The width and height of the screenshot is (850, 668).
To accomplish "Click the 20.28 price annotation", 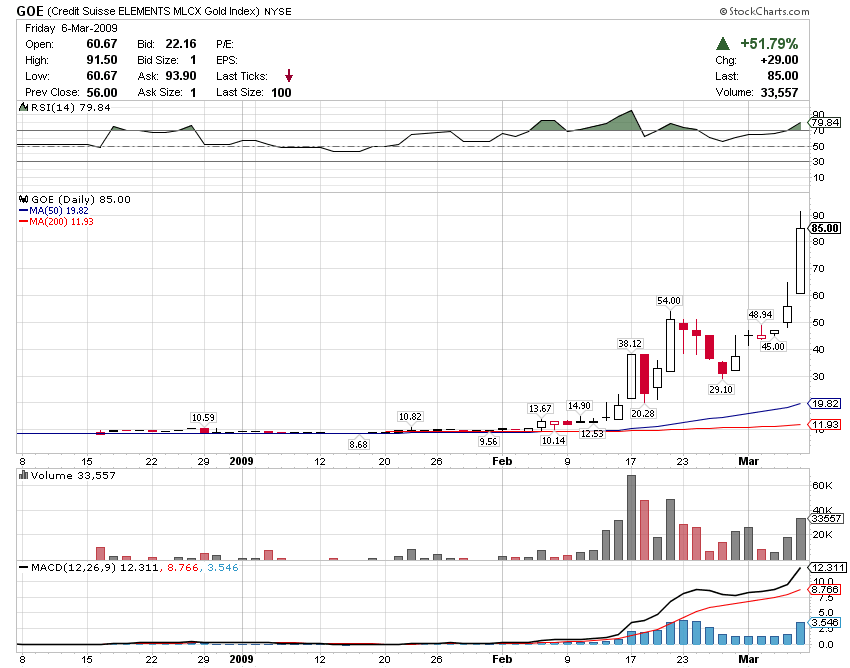I will (643, 413).
